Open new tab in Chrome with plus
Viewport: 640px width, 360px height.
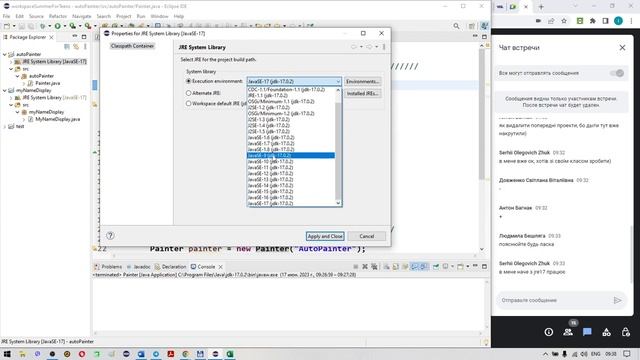(541, 7)
